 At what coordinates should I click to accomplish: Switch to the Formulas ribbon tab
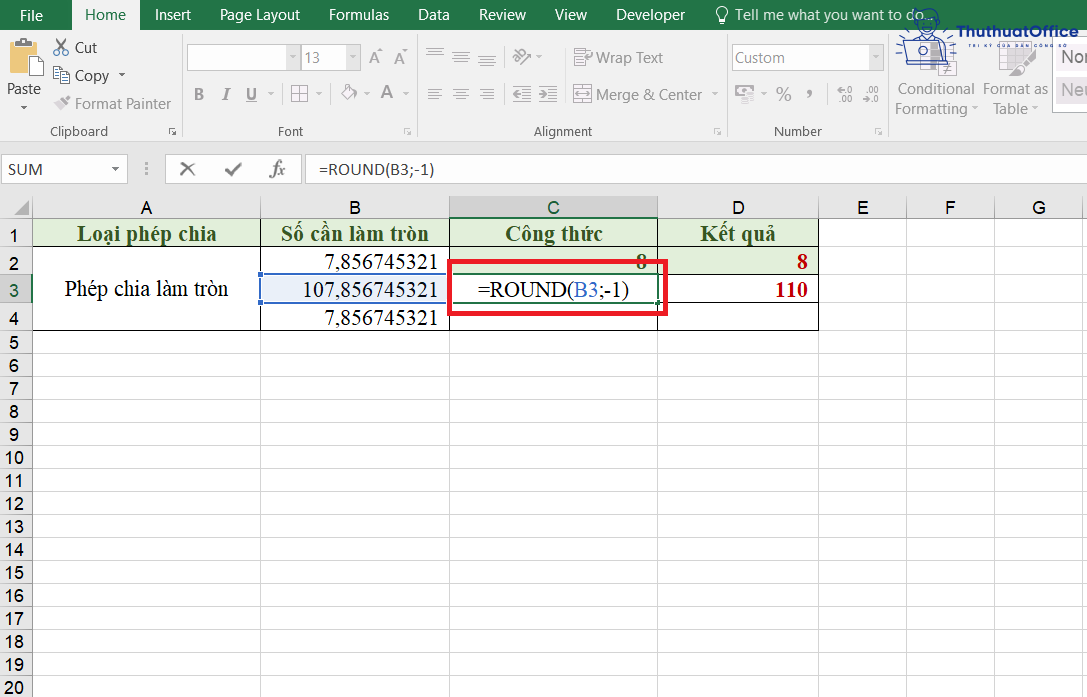[358, 14]
